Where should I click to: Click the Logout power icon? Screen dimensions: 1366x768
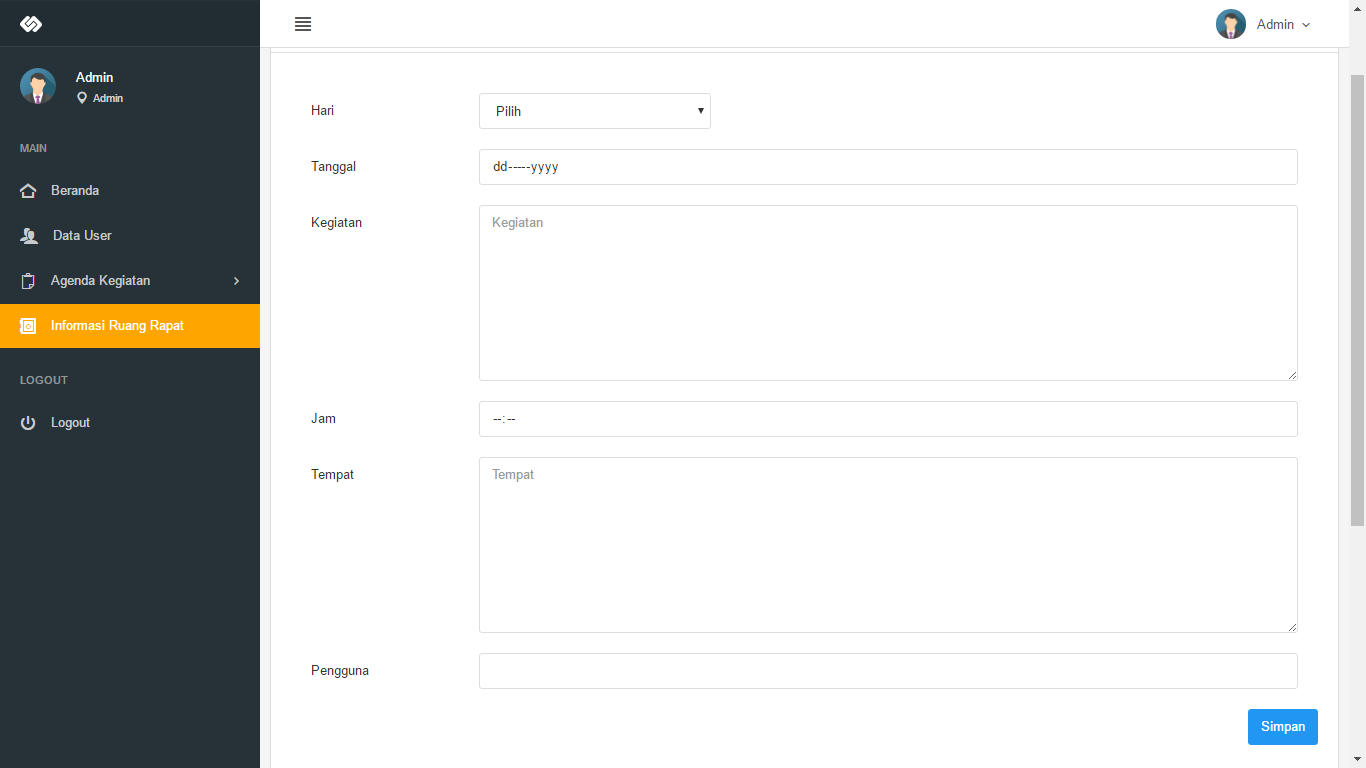click(28, 423)
